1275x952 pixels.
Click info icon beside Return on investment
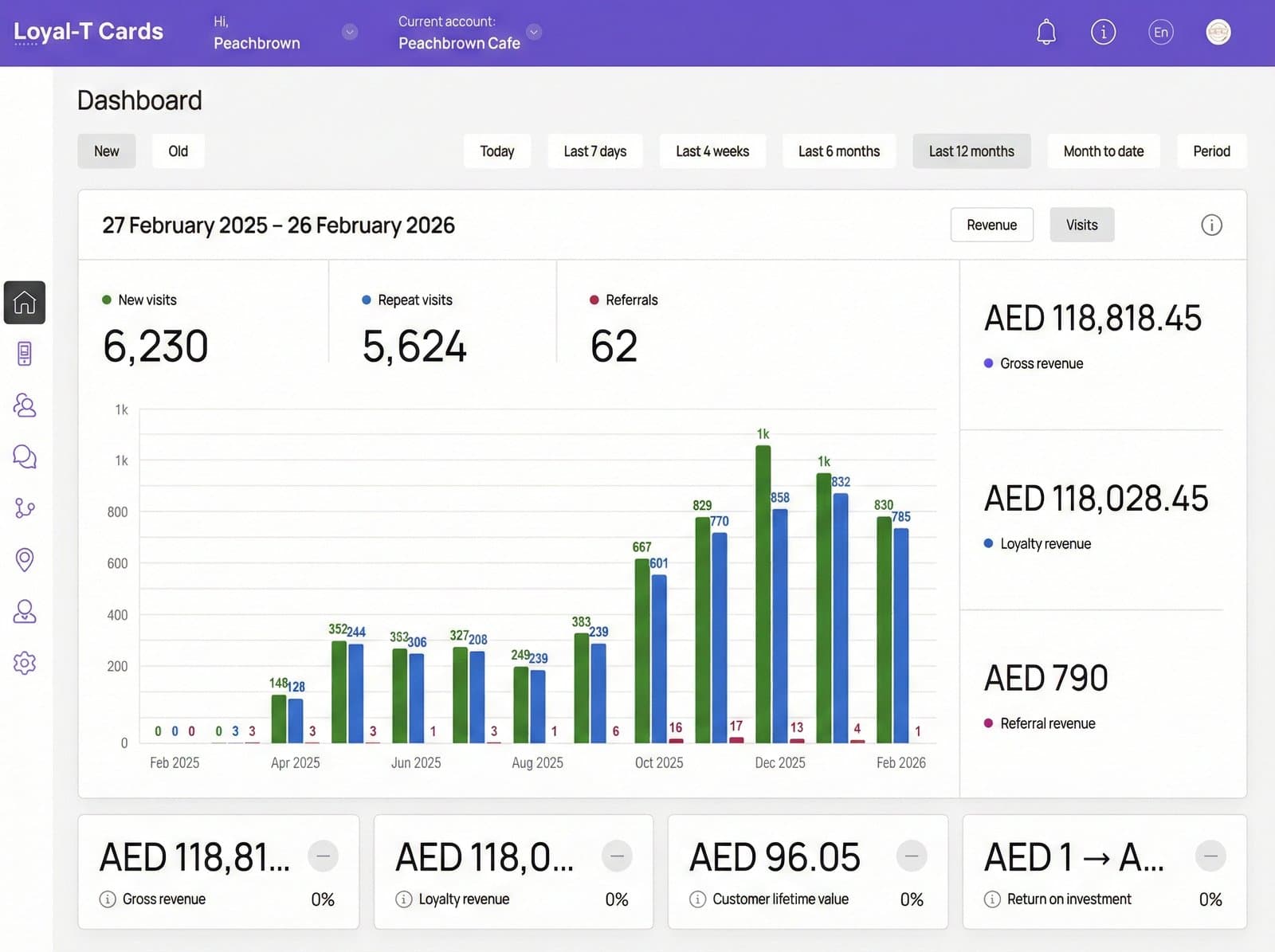(992, 899)
